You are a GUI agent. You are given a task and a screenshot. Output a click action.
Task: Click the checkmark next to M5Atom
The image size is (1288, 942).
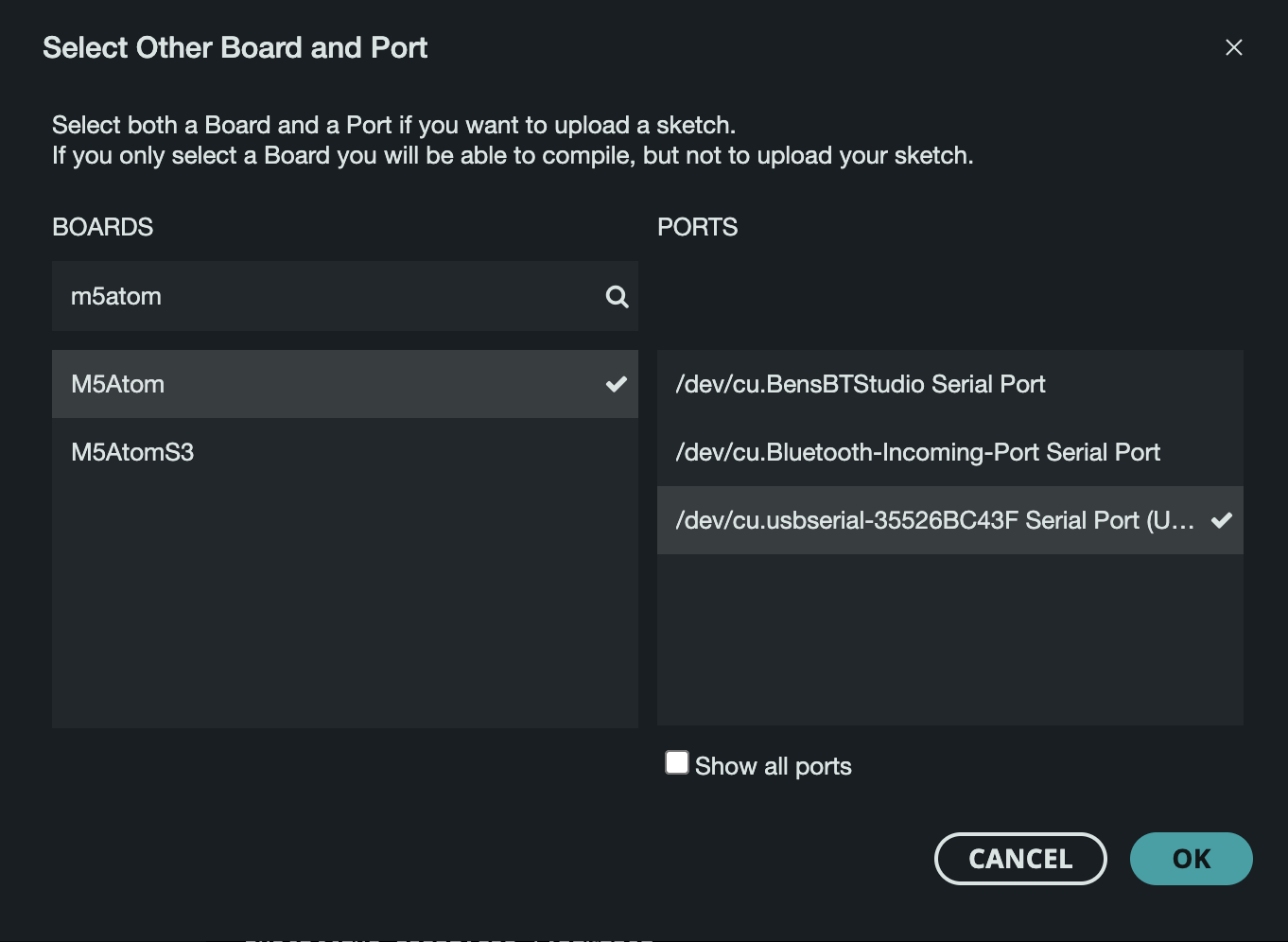coord(617,384)
